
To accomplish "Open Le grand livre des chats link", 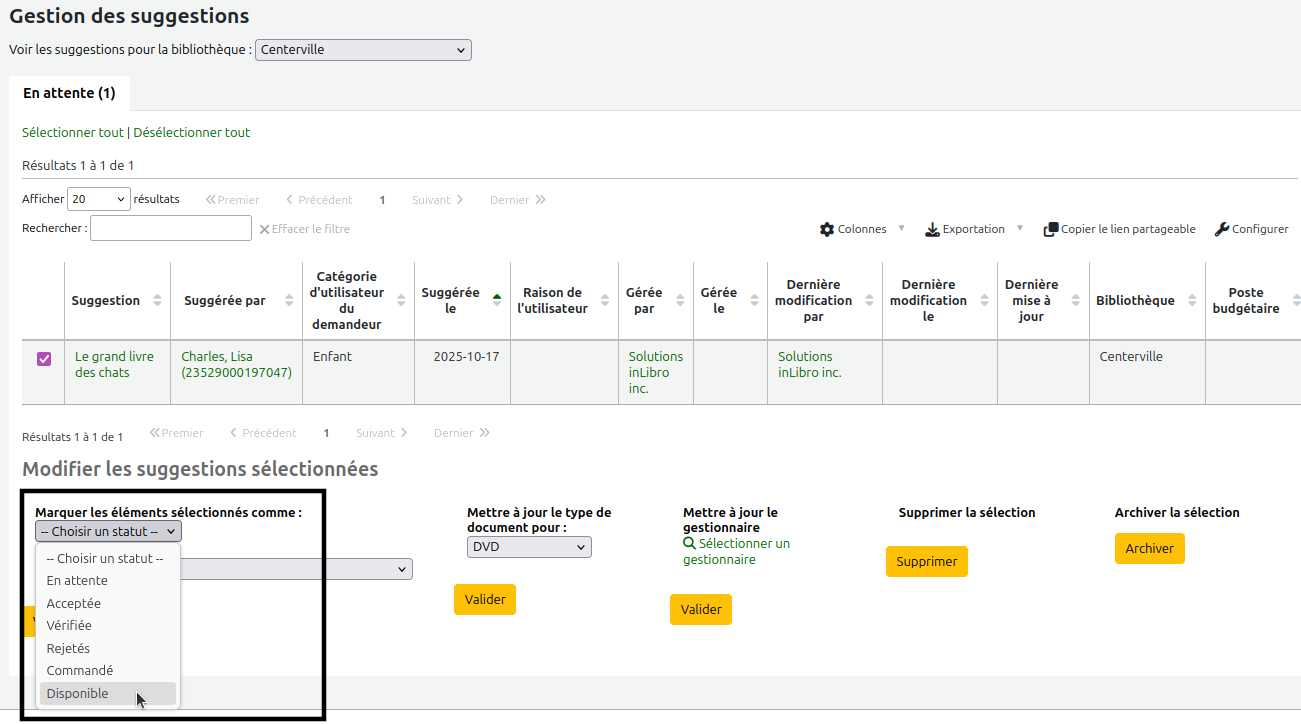I will [x=114, y=365].
